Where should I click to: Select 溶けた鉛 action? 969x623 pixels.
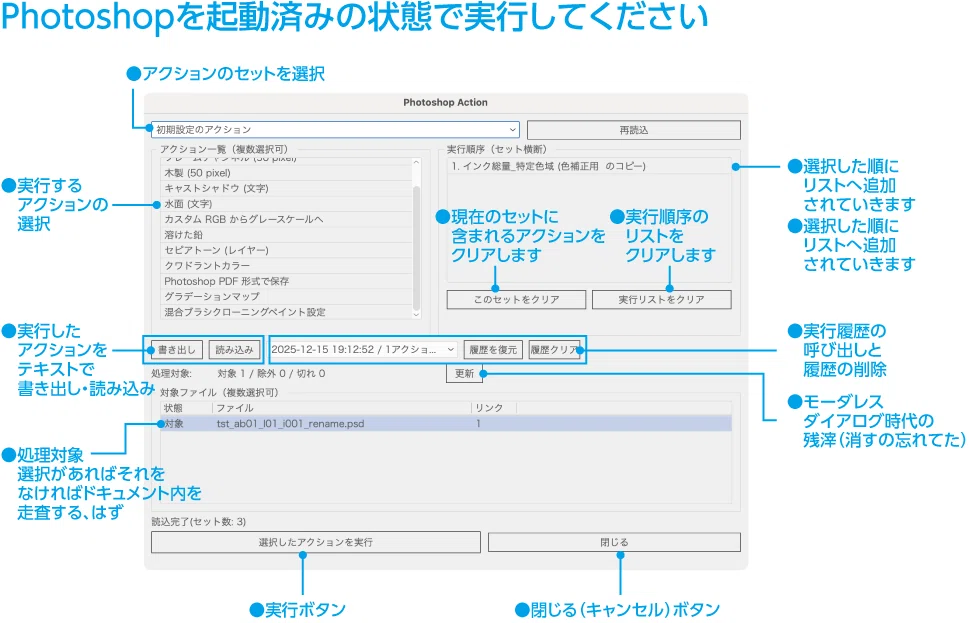286,235
